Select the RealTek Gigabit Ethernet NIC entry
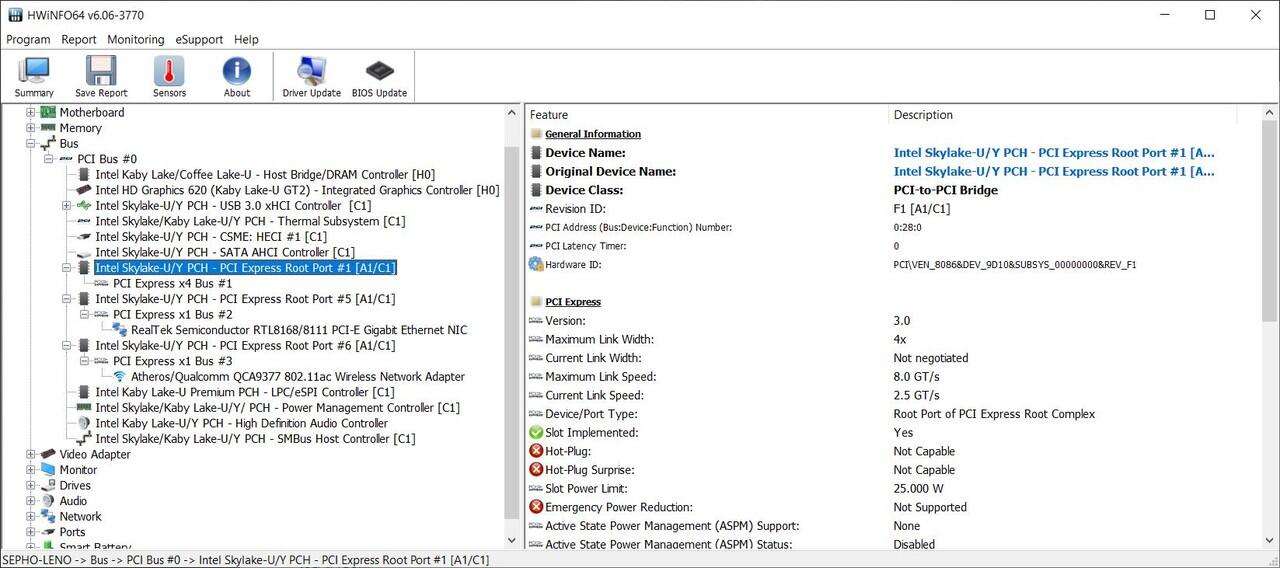This screenshot has height=568, width=1280. pos(298,330)
